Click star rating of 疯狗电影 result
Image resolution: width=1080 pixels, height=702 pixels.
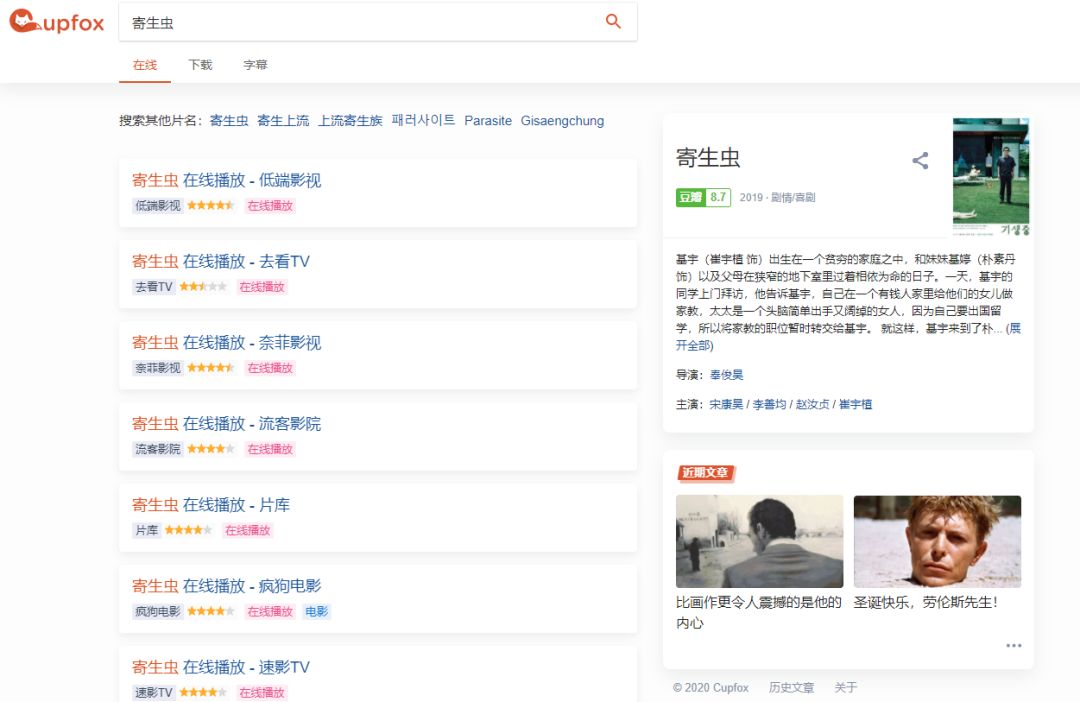click(x=211, y=612)
